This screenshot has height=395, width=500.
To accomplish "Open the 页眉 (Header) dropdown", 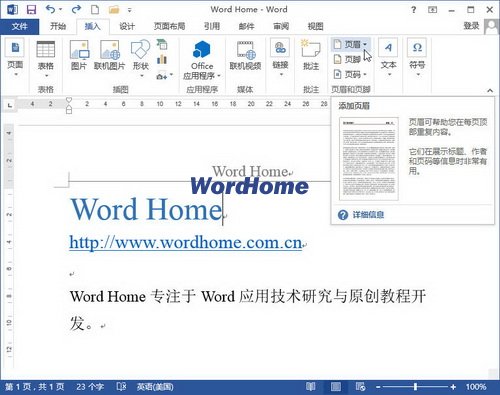I will tap(351, 44).
